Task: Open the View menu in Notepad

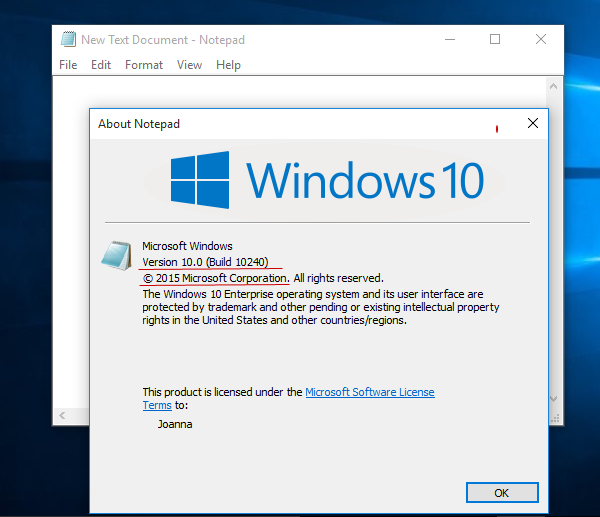Action: point(189,65)
